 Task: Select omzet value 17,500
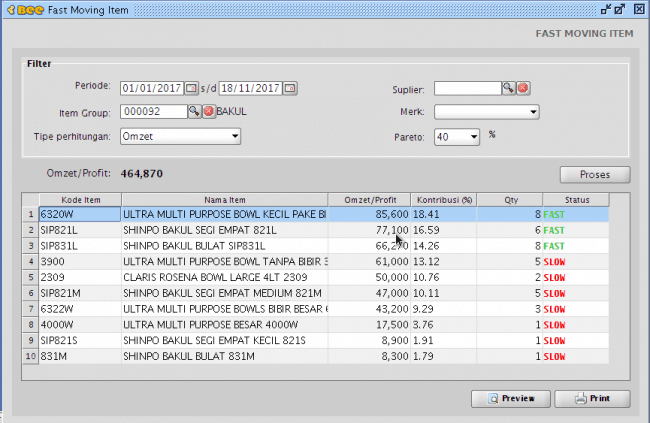pyautogui.click(x=369, y=325)
